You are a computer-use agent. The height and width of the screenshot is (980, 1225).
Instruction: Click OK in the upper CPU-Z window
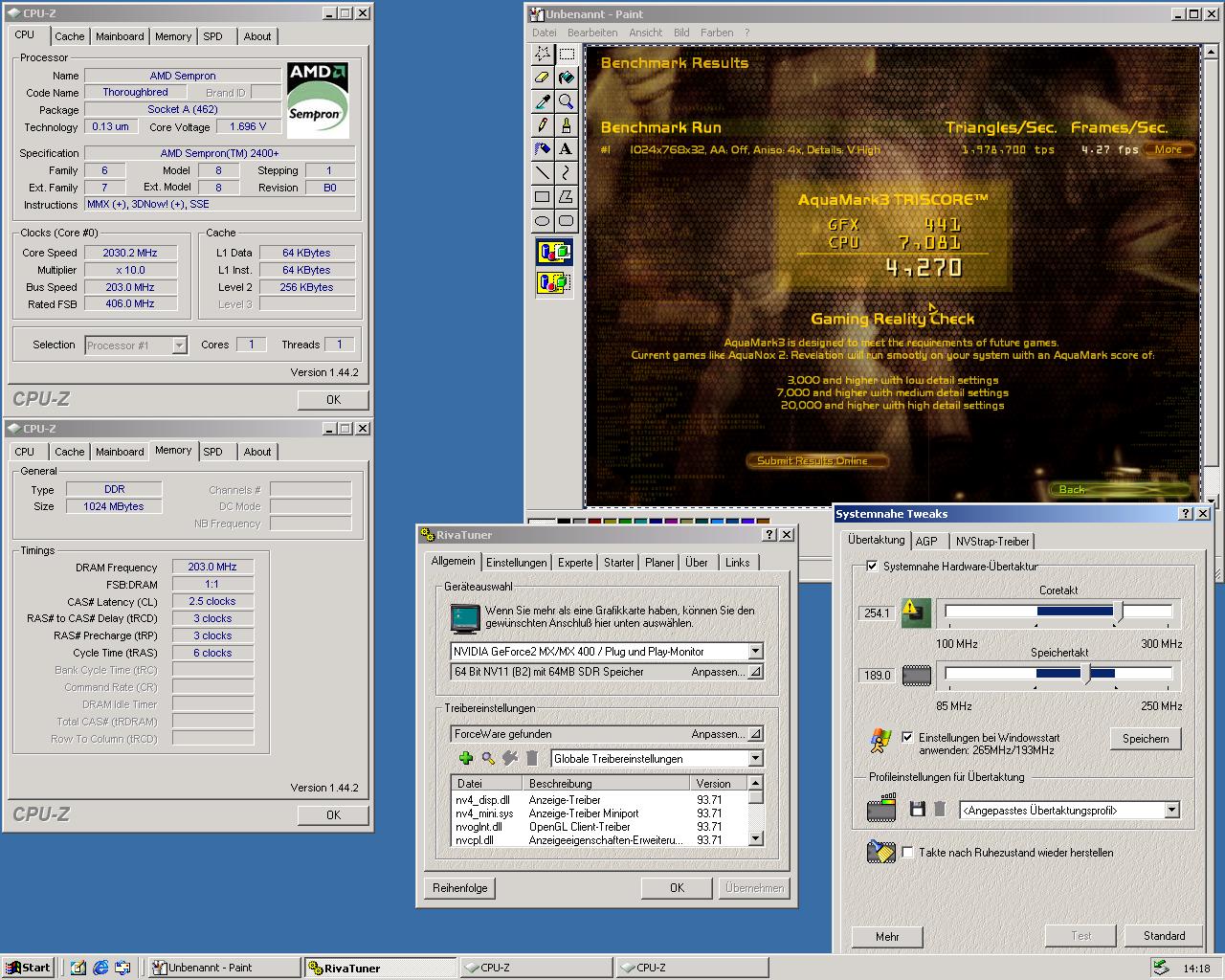pos(333,400)
